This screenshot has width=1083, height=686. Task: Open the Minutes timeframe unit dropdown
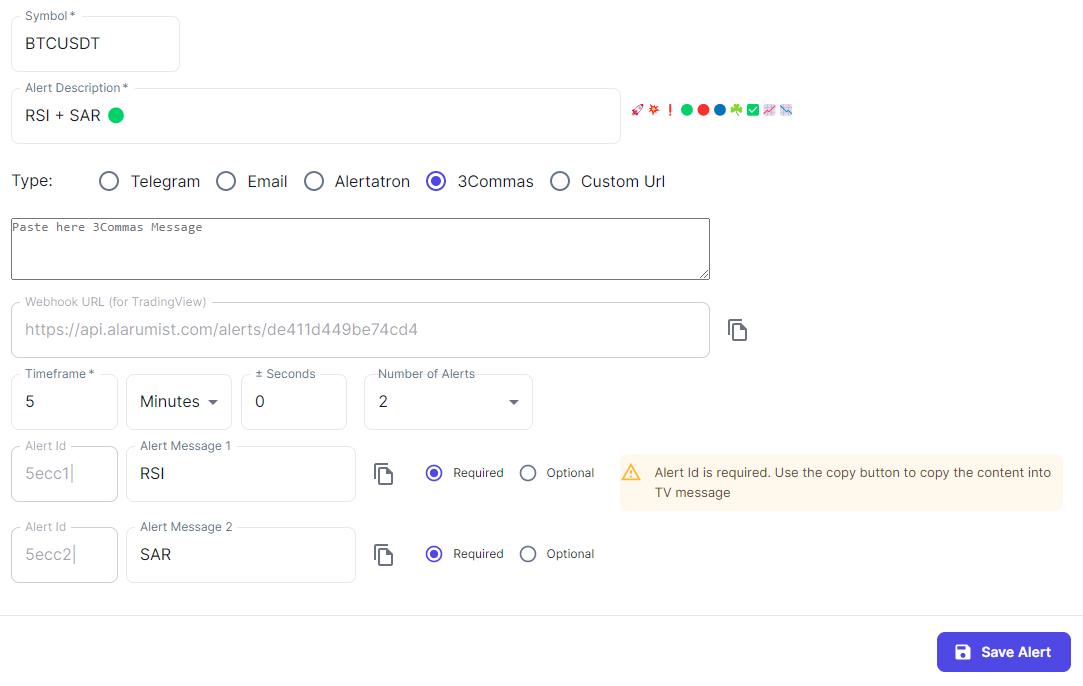(x=179, y=402)
